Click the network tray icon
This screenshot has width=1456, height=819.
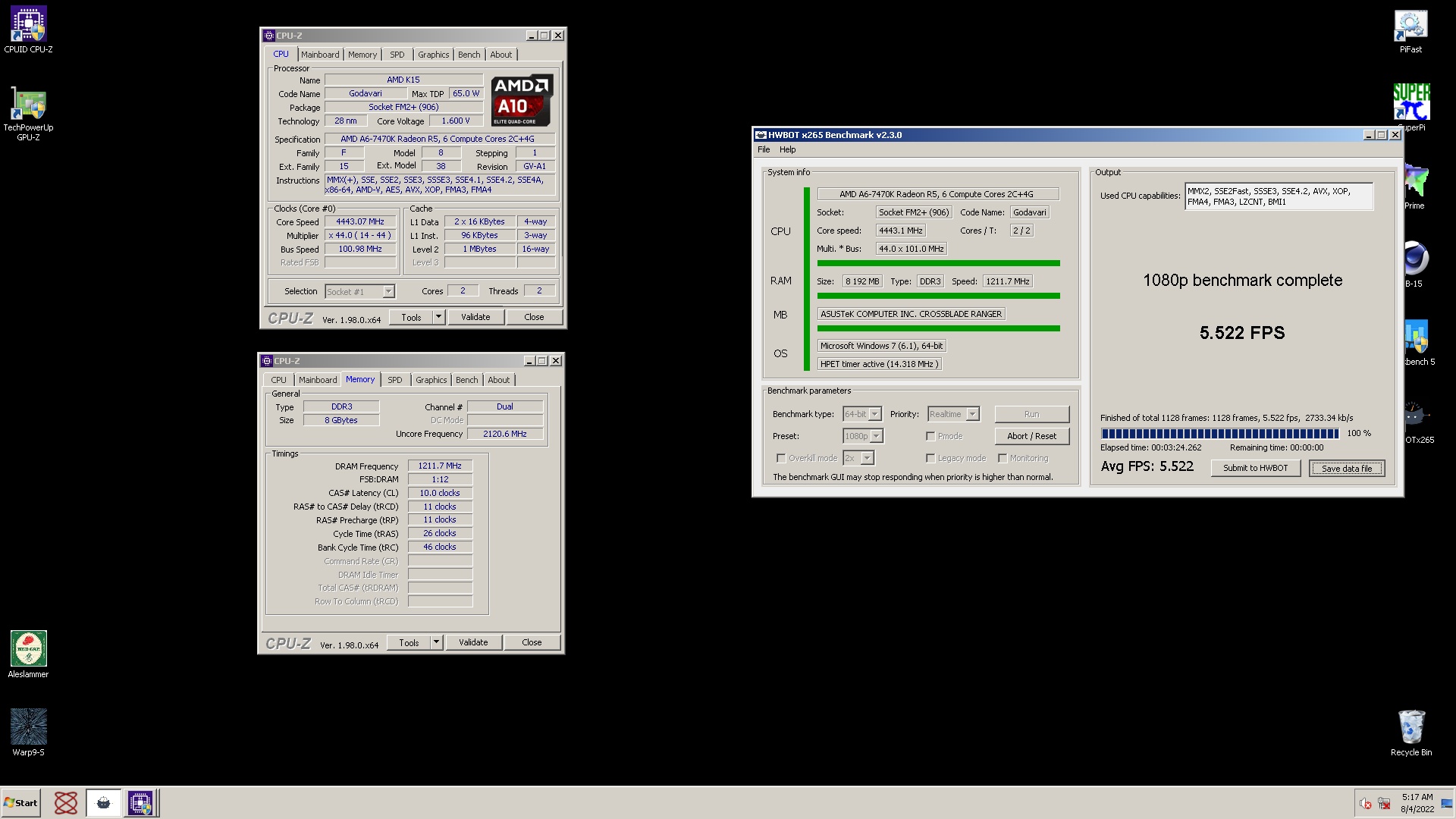pos(1384,804)
